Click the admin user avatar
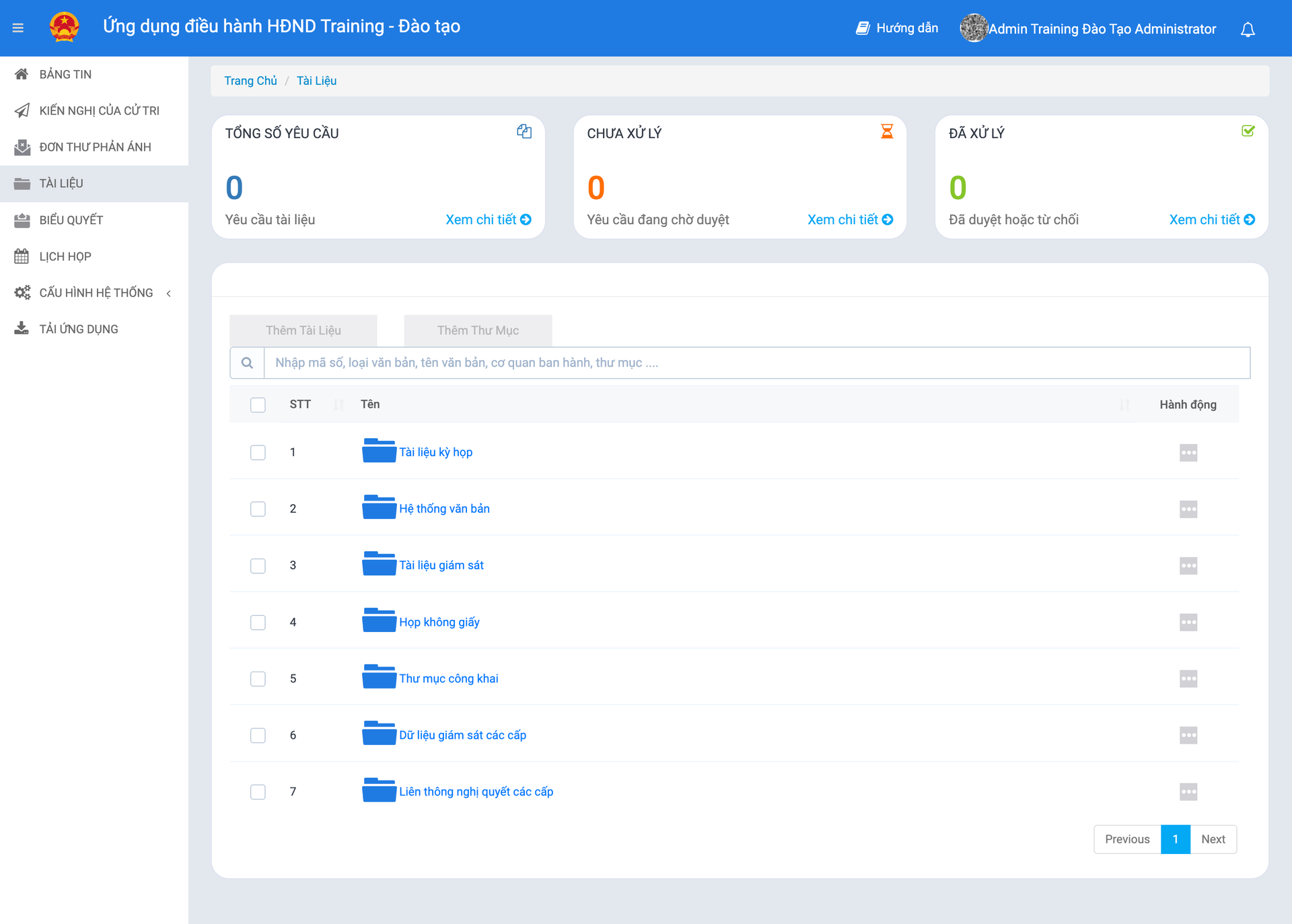1292x924 pixels. tap(973, 28)
